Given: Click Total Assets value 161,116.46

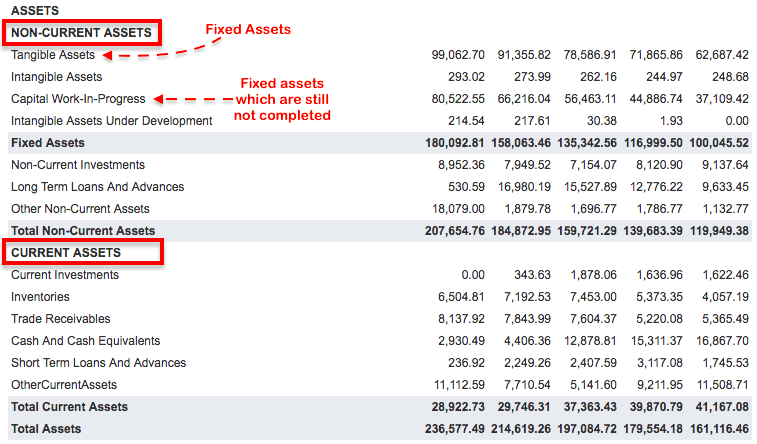Looking at the screenshot, I should 719,429.
